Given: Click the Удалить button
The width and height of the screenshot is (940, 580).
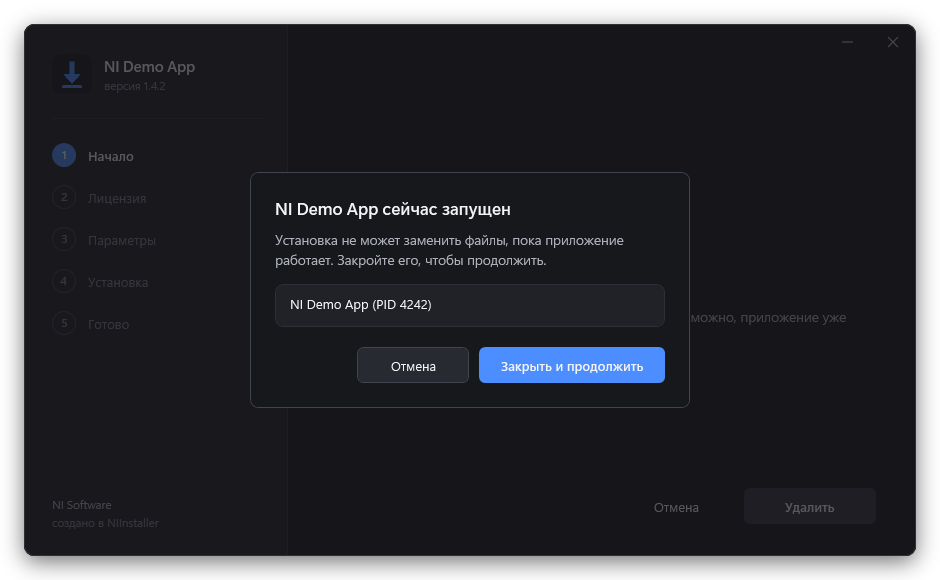Looking at the screenshot, I should coord(809,507).
